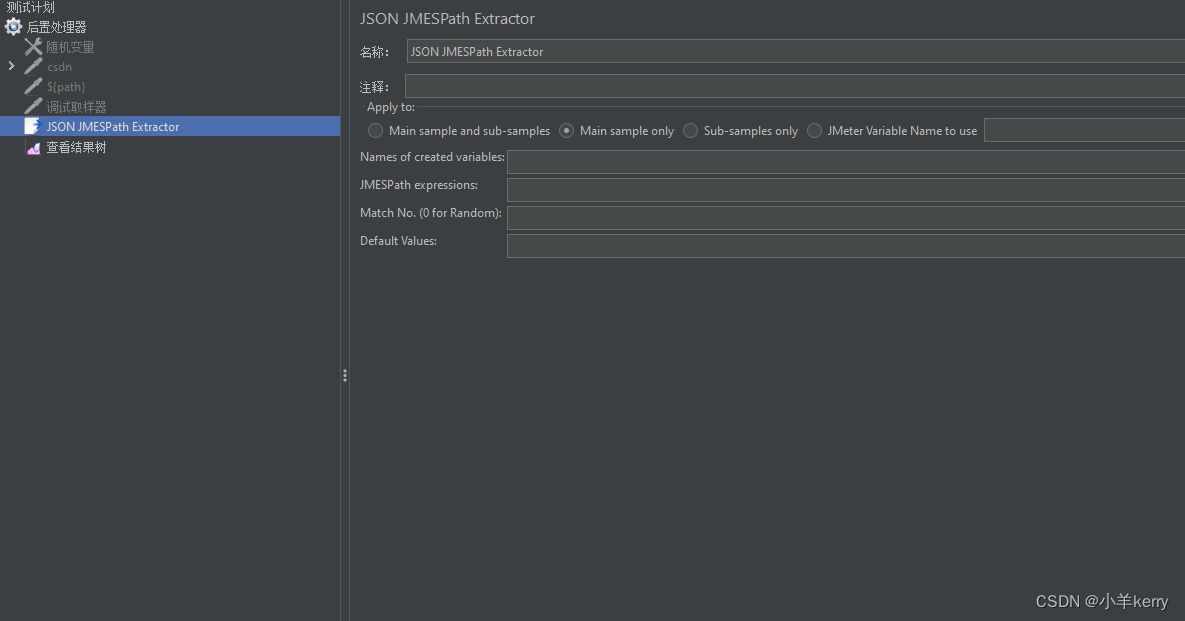Screen dimensions: 1185x621
Task: Click the document icon beside JSON JMESPath Extractor
Action: coord(32,126)
